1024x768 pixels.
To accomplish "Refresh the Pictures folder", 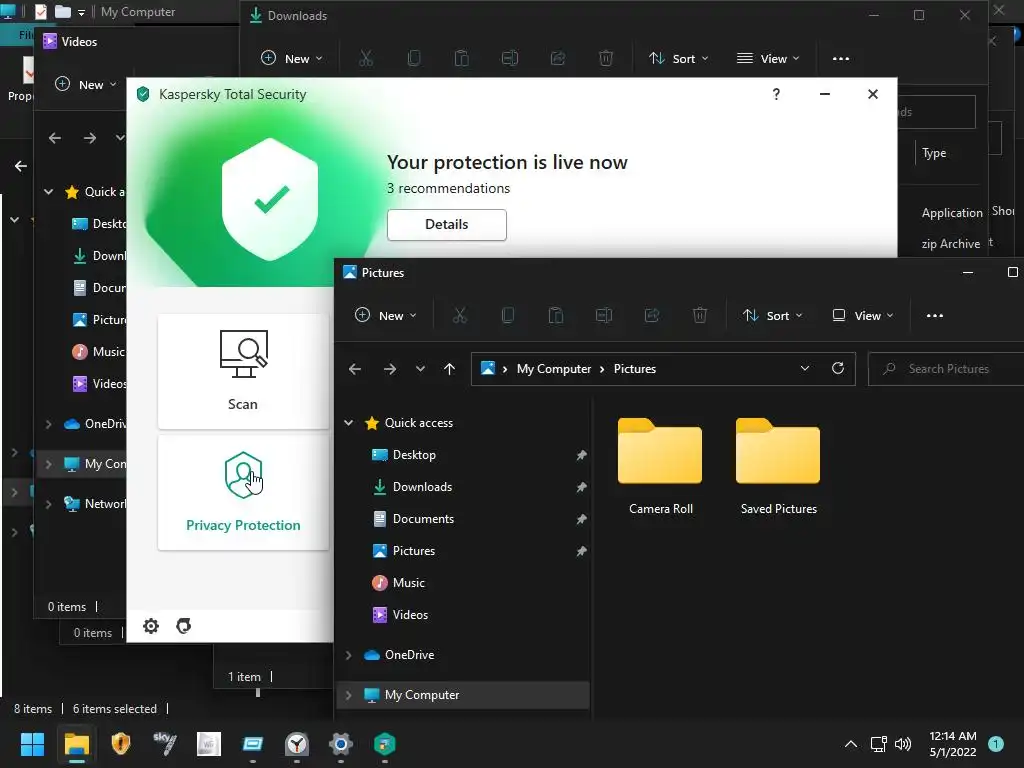I will pyautogui.click(x=838, y=368).
